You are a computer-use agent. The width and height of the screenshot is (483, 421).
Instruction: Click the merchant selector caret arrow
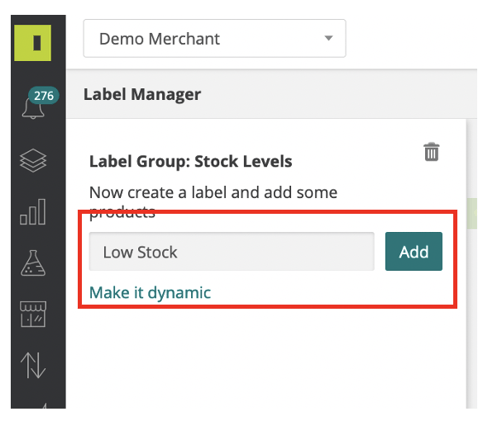pyautogui.click(x=329, y=38)
